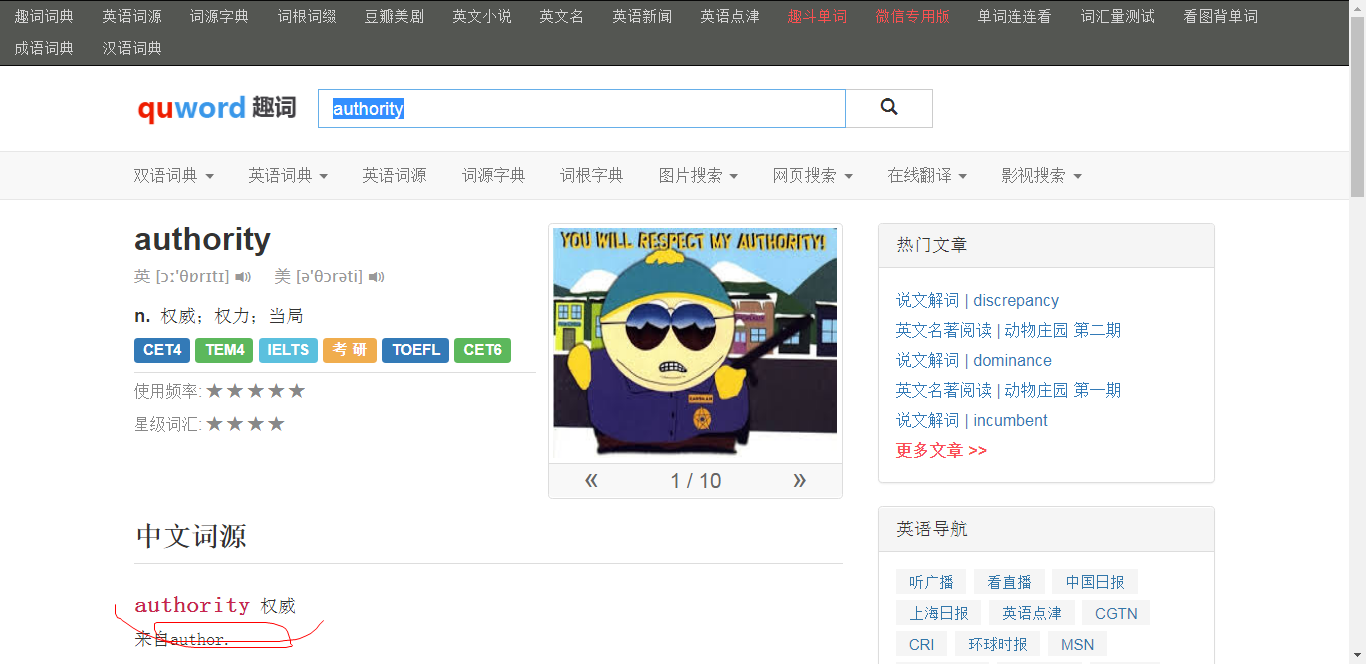Click the 1 / 10 image counter
The width and height of the screenshot is (1366, 664).
tap(696, 481)
